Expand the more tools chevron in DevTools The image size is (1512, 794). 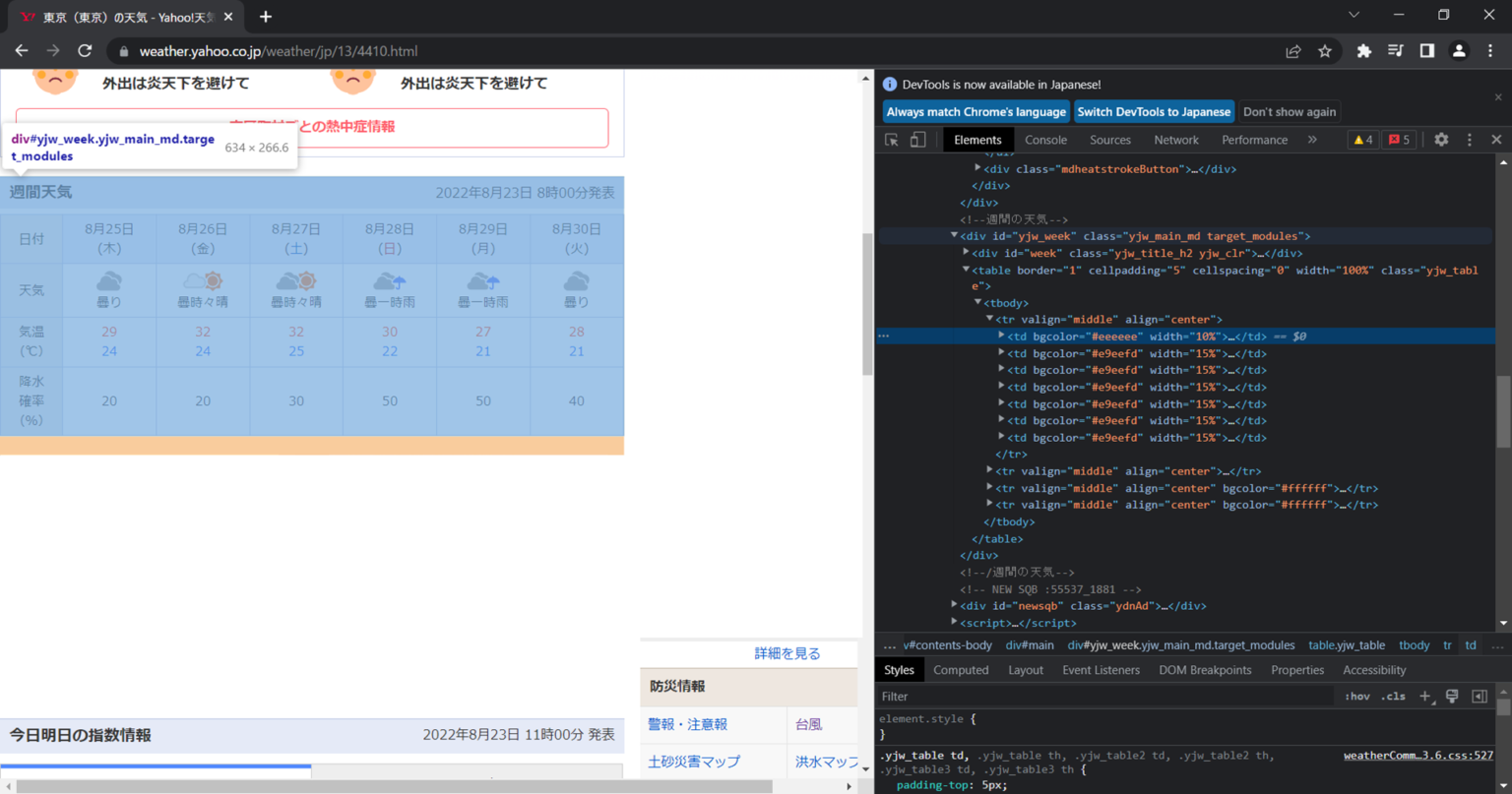pyautogui.click(x=1310, y=139)
